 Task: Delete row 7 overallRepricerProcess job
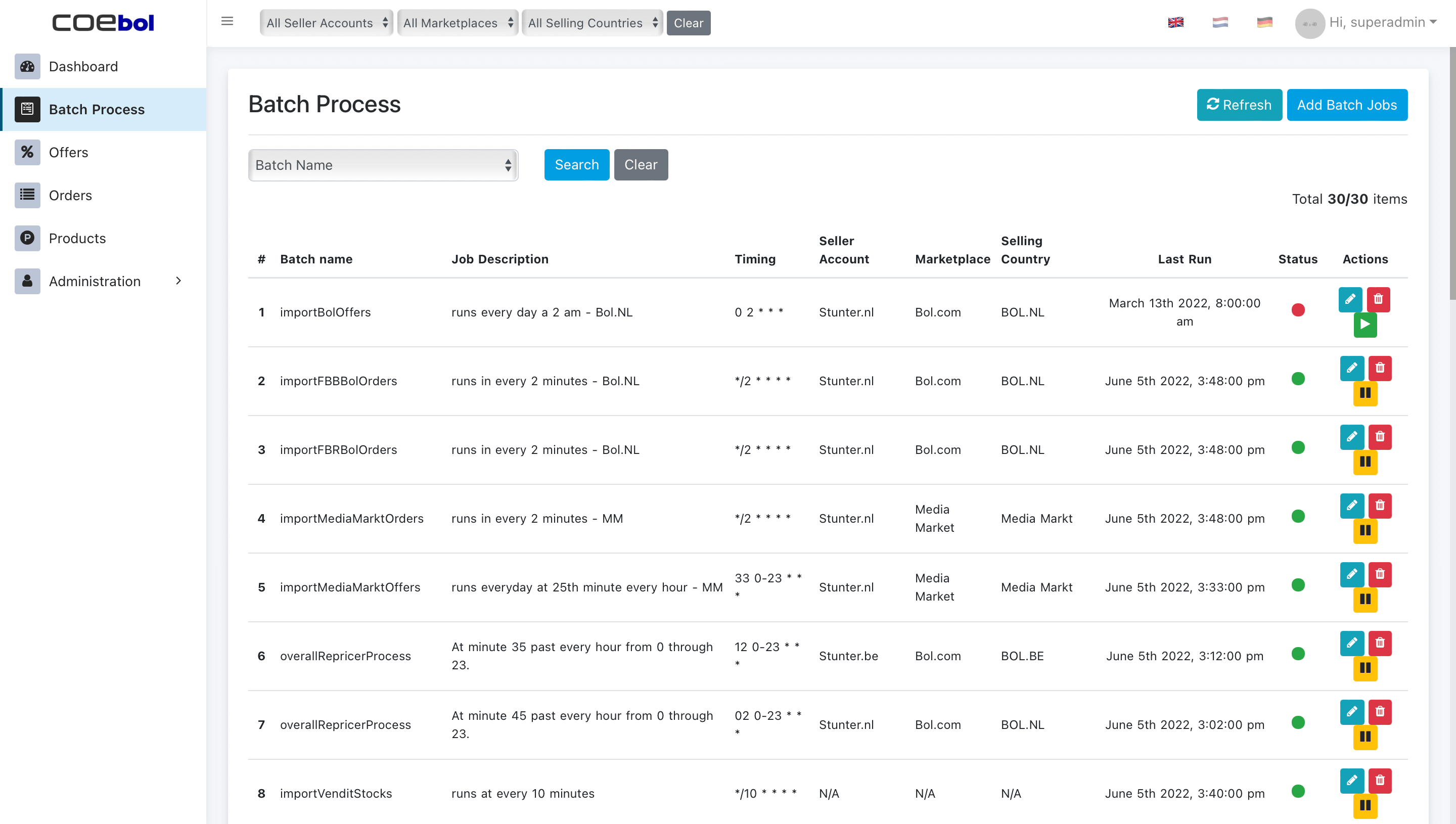coord(1380,712)
